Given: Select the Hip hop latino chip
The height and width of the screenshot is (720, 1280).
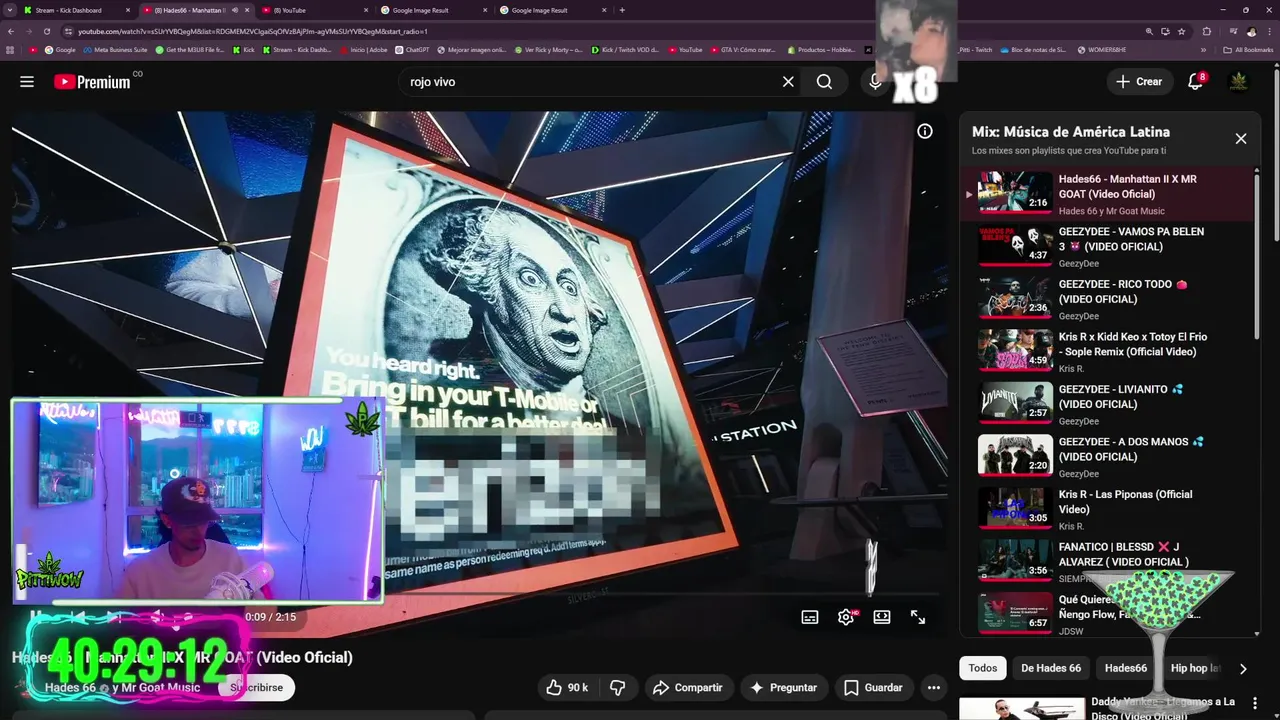Looking at the screenshot, I should [x=1194, y=668].
